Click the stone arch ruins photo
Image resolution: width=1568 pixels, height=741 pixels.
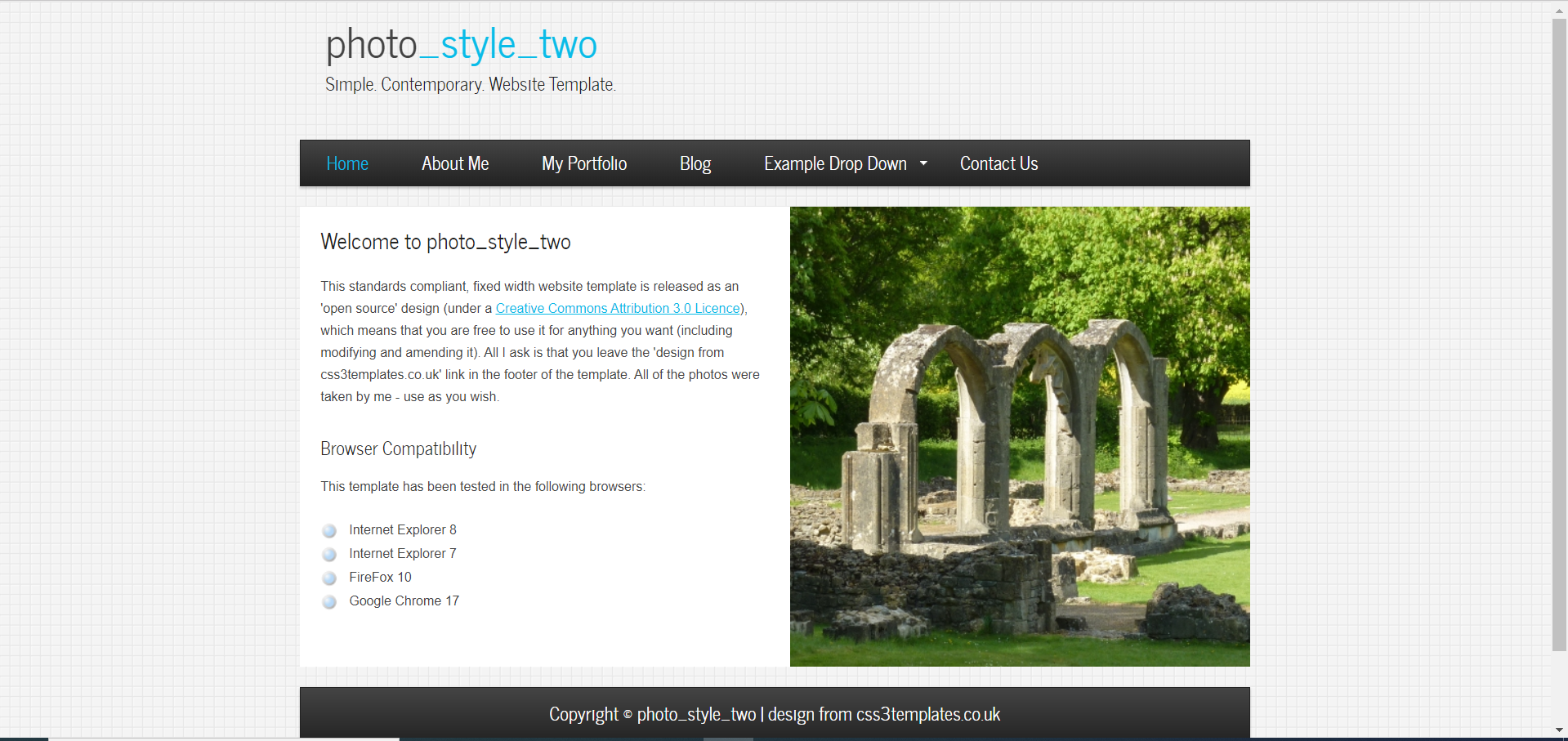click(x=1020, y=436)
